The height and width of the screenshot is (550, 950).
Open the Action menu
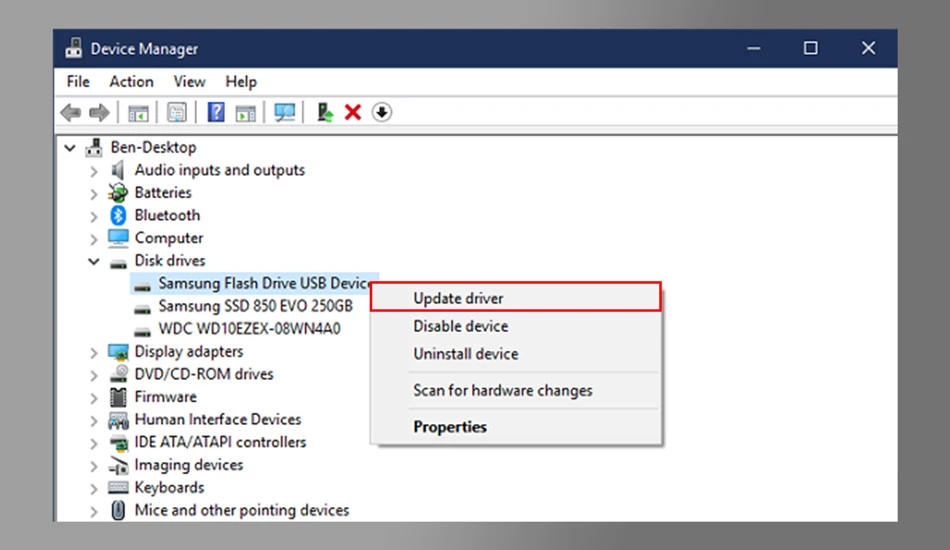[131, 81]
